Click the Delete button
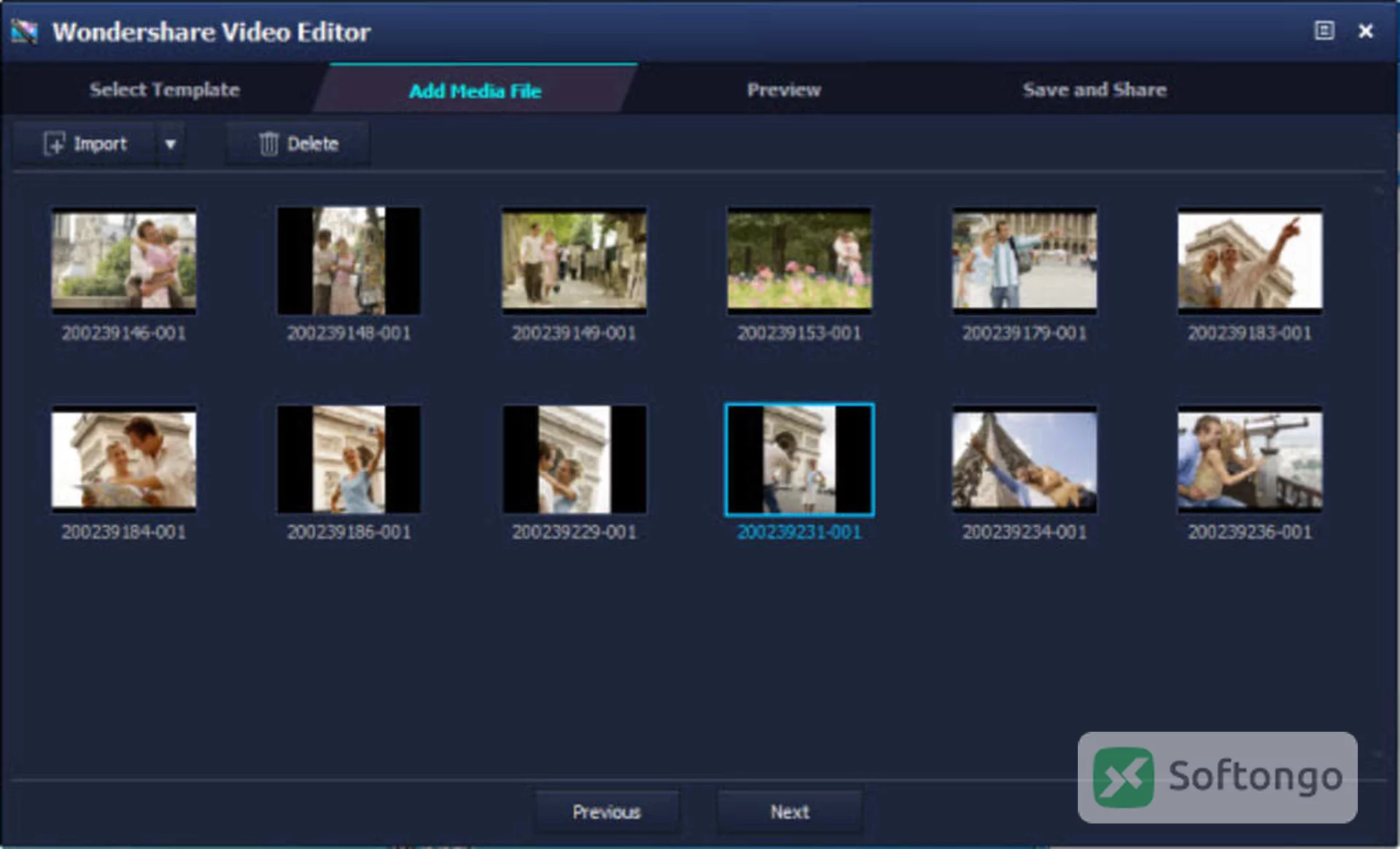Image resolution: width=1400 pixels, height=849 pixels. (298, 144)
